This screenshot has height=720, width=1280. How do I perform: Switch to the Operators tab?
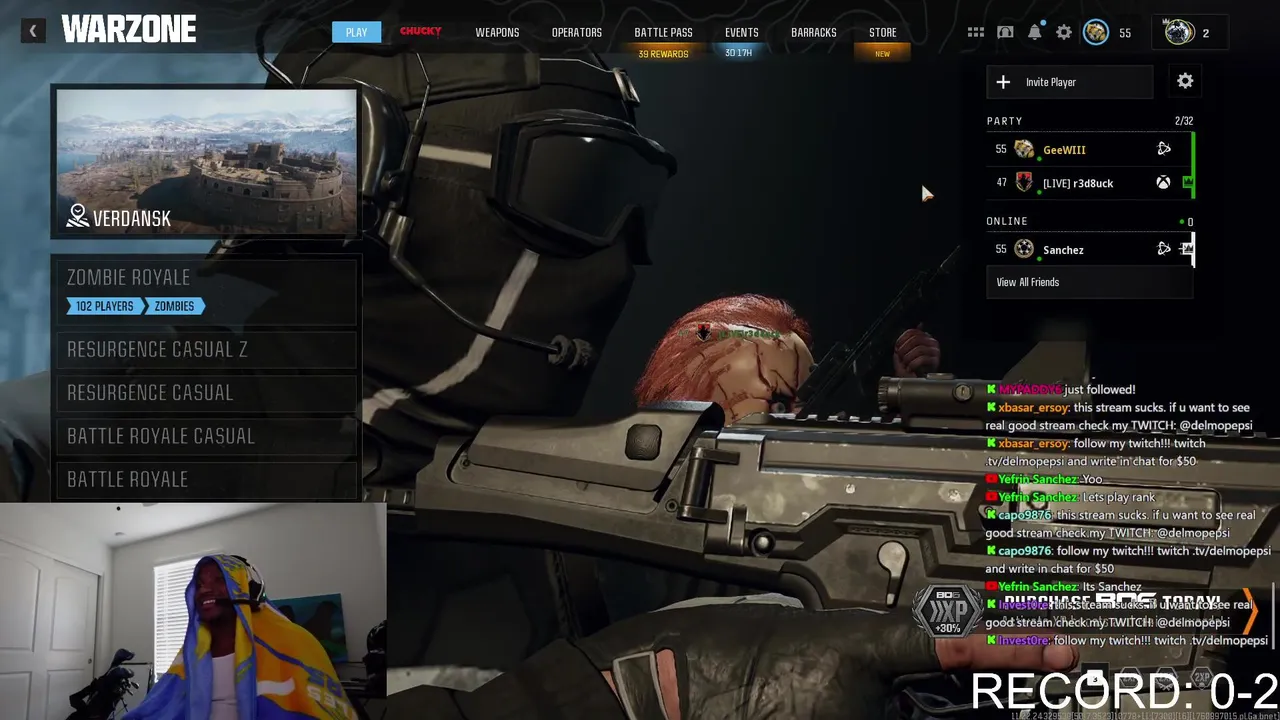[577, 32]
